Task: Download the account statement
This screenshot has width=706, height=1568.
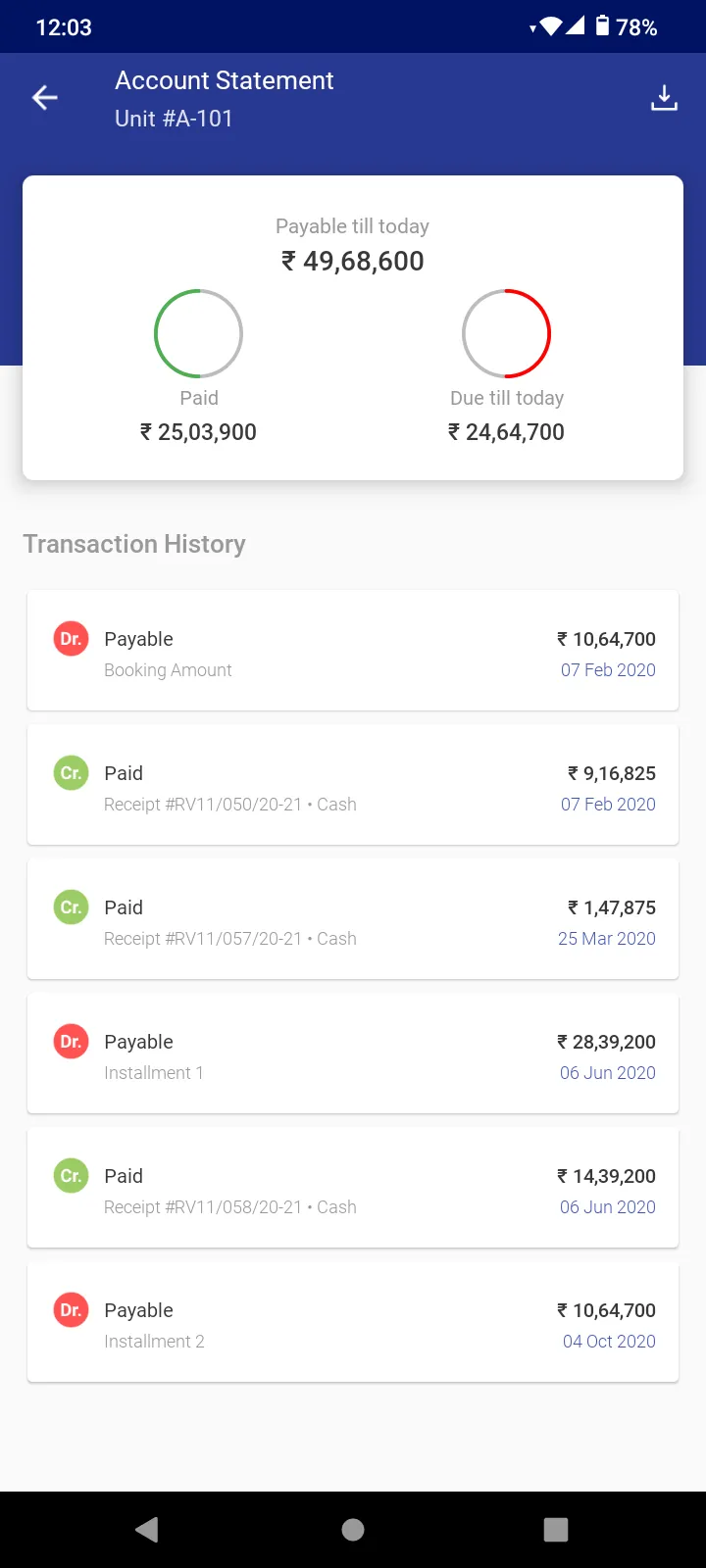Action: coord(664,98)
